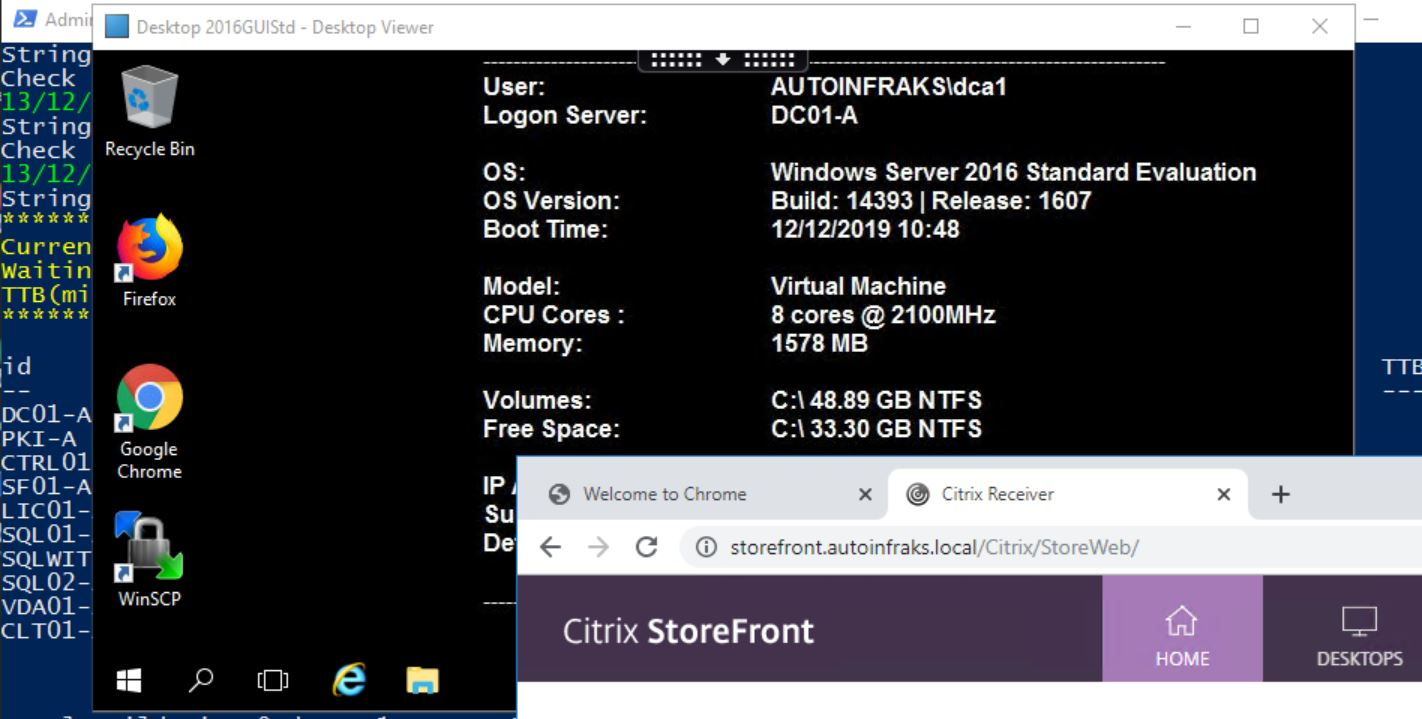
Task: Open File Explorer from the taskbar
Action: (x=423, y=680)
